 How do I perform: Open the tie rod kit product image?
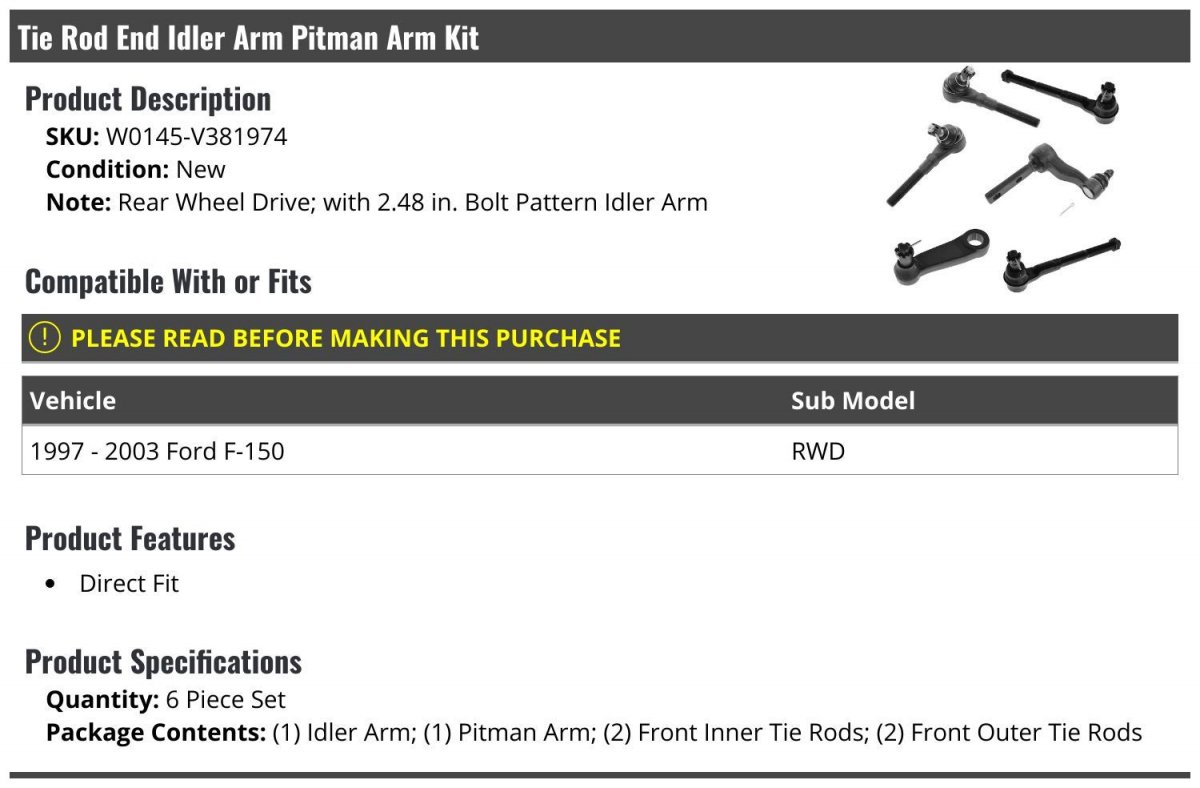click(1004, 180)
